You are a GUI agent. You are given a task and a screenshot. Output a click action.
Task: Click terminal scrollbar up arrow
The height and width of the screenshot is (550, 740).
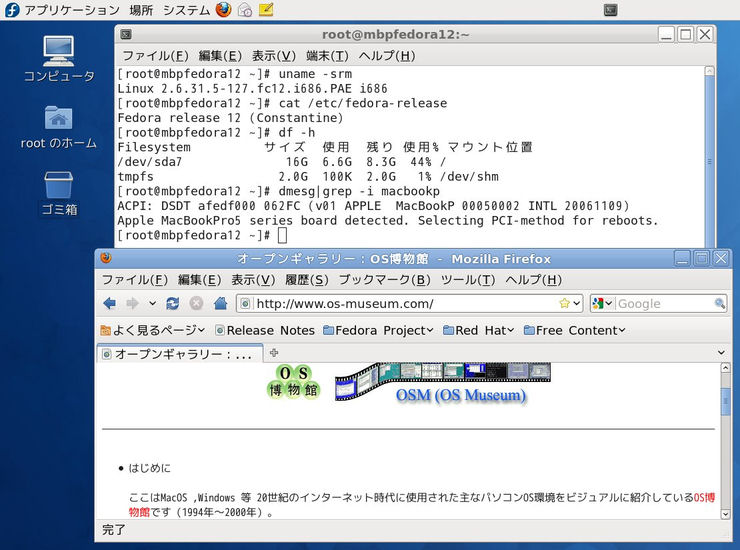pos(709,71)
